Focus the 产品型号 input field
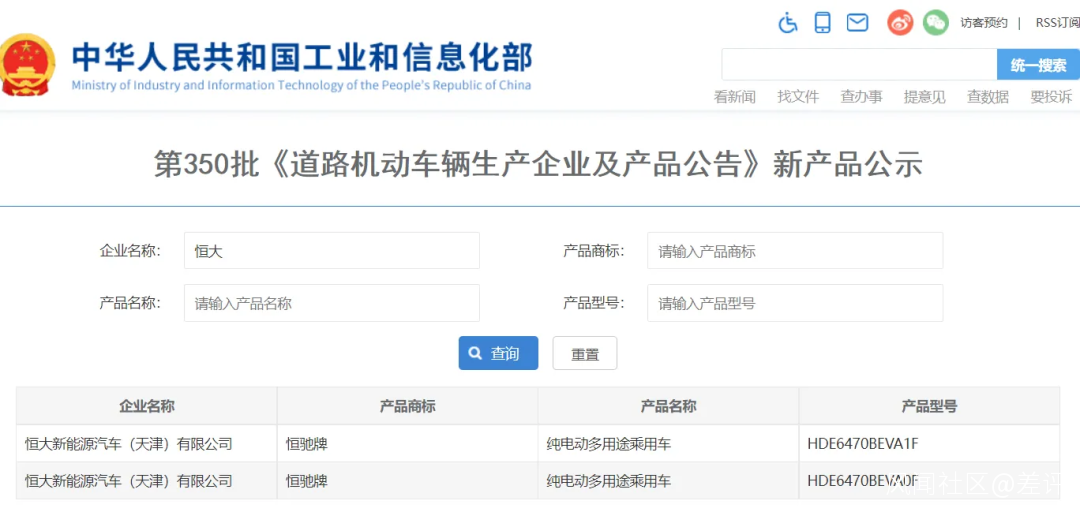 tap(795, 303)
